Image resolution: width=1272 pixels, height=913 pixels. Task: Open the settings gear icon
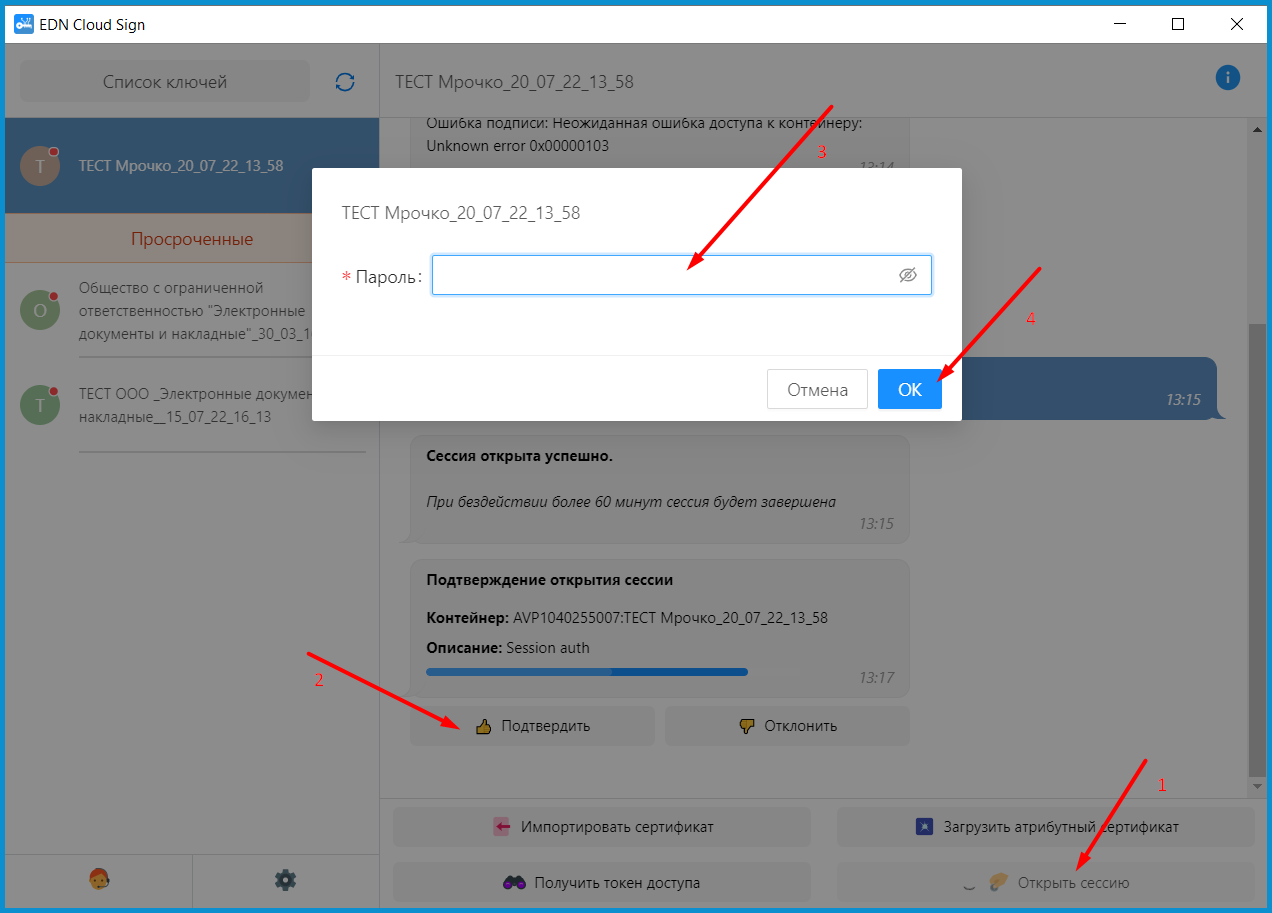[x=286, y=880]
